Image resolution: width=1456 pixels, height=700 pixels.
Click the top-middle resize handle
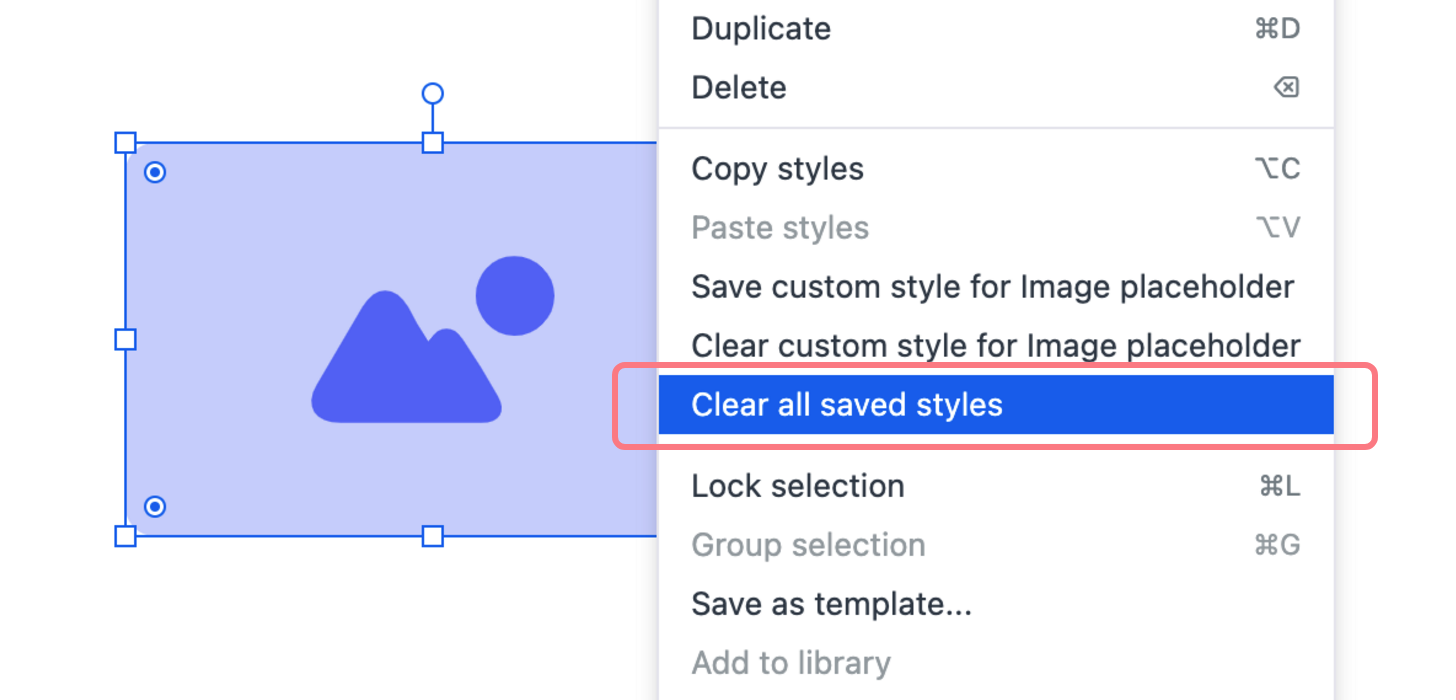(432, 142)
